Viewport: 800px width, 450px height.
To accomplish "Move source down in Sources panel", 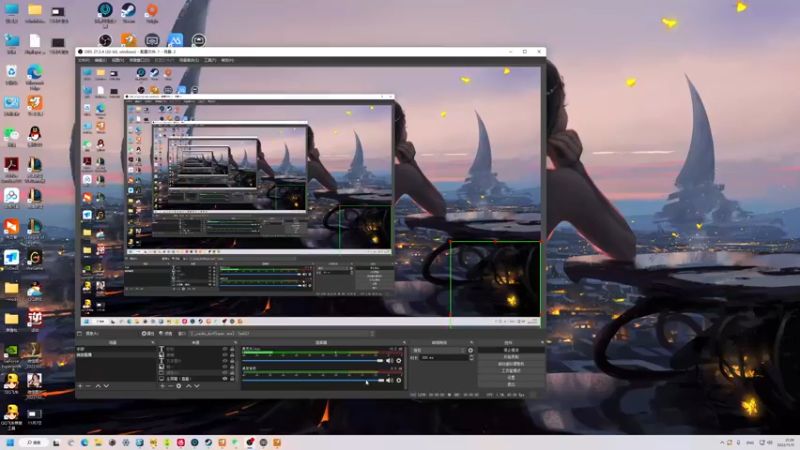I will click(196, 386).
